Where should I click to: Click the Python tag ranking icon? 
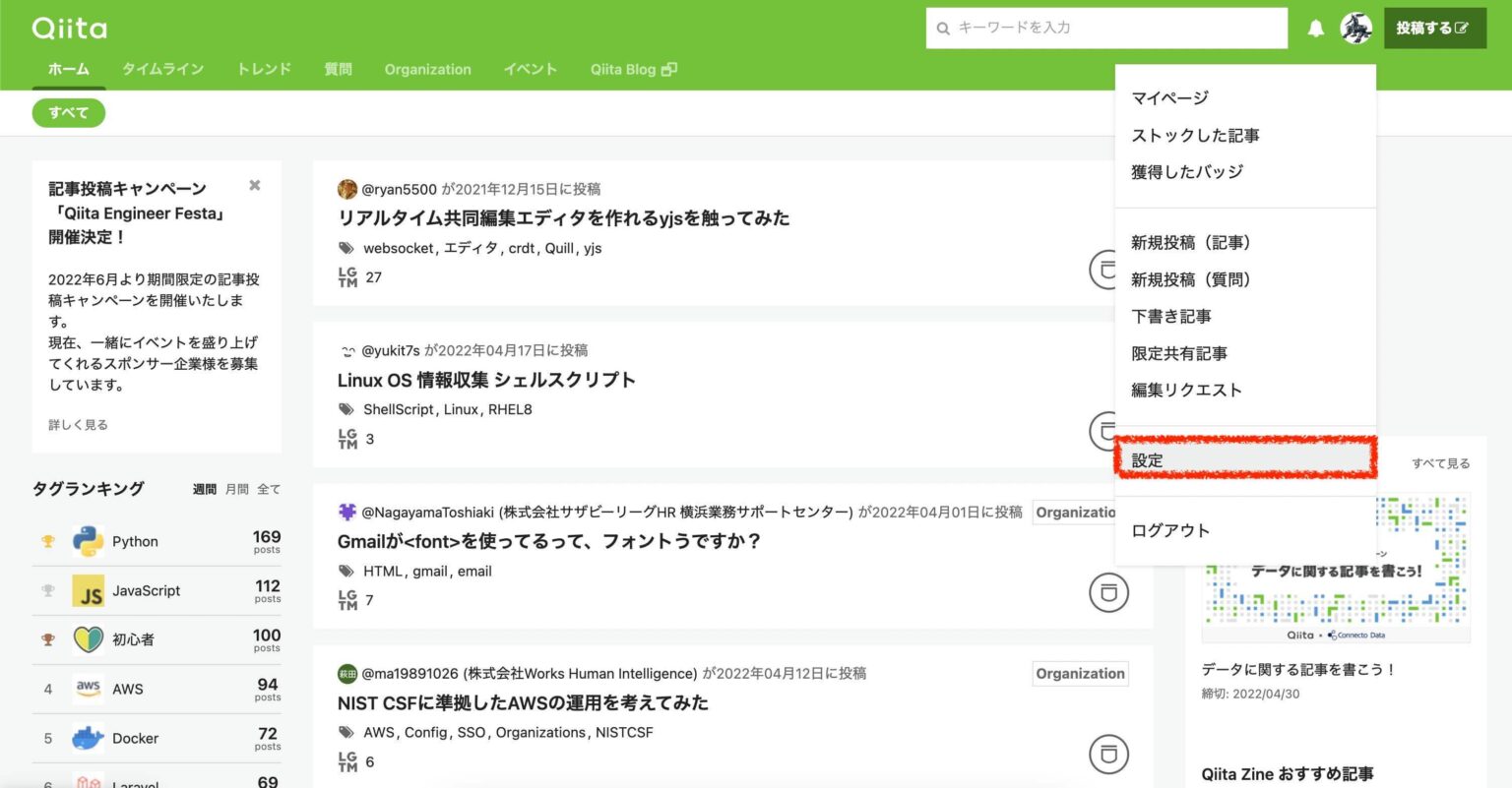[x=89, y=540]
